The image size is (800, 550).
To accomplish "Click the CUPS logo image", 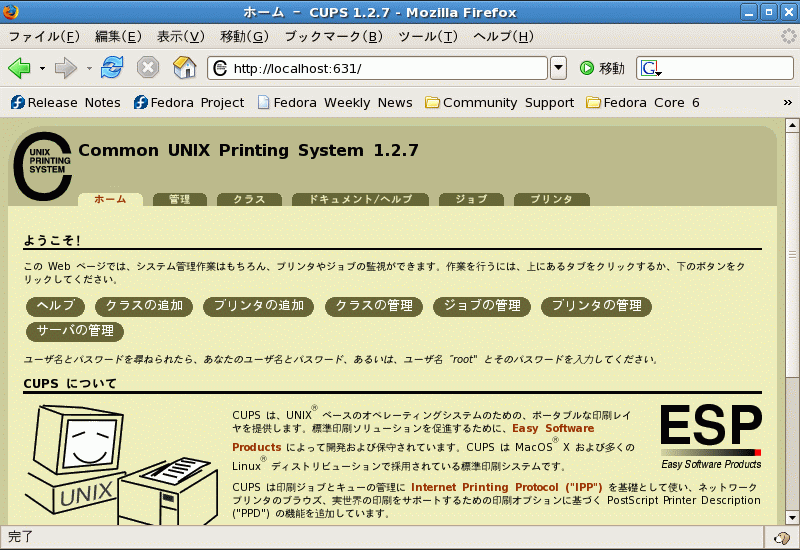I will (43, 166).
